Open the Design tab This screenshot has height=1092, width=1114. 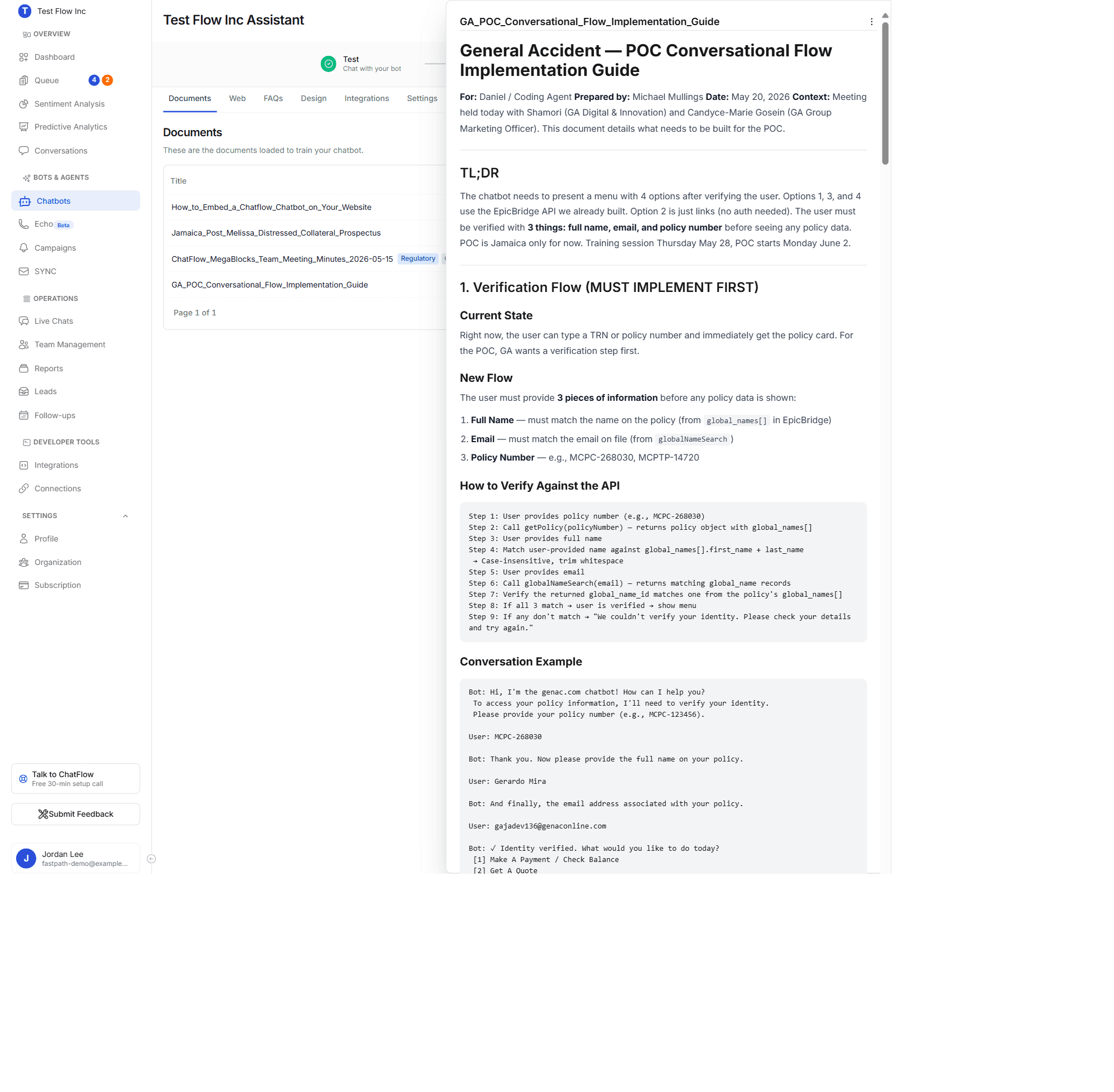[x=314, y=99]
